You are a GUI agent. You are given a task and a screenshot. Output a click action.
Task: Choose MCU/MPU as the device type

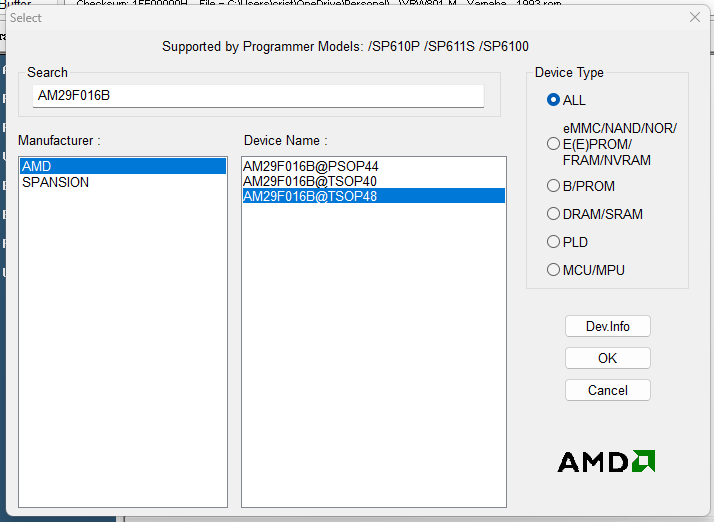(553, 270)
